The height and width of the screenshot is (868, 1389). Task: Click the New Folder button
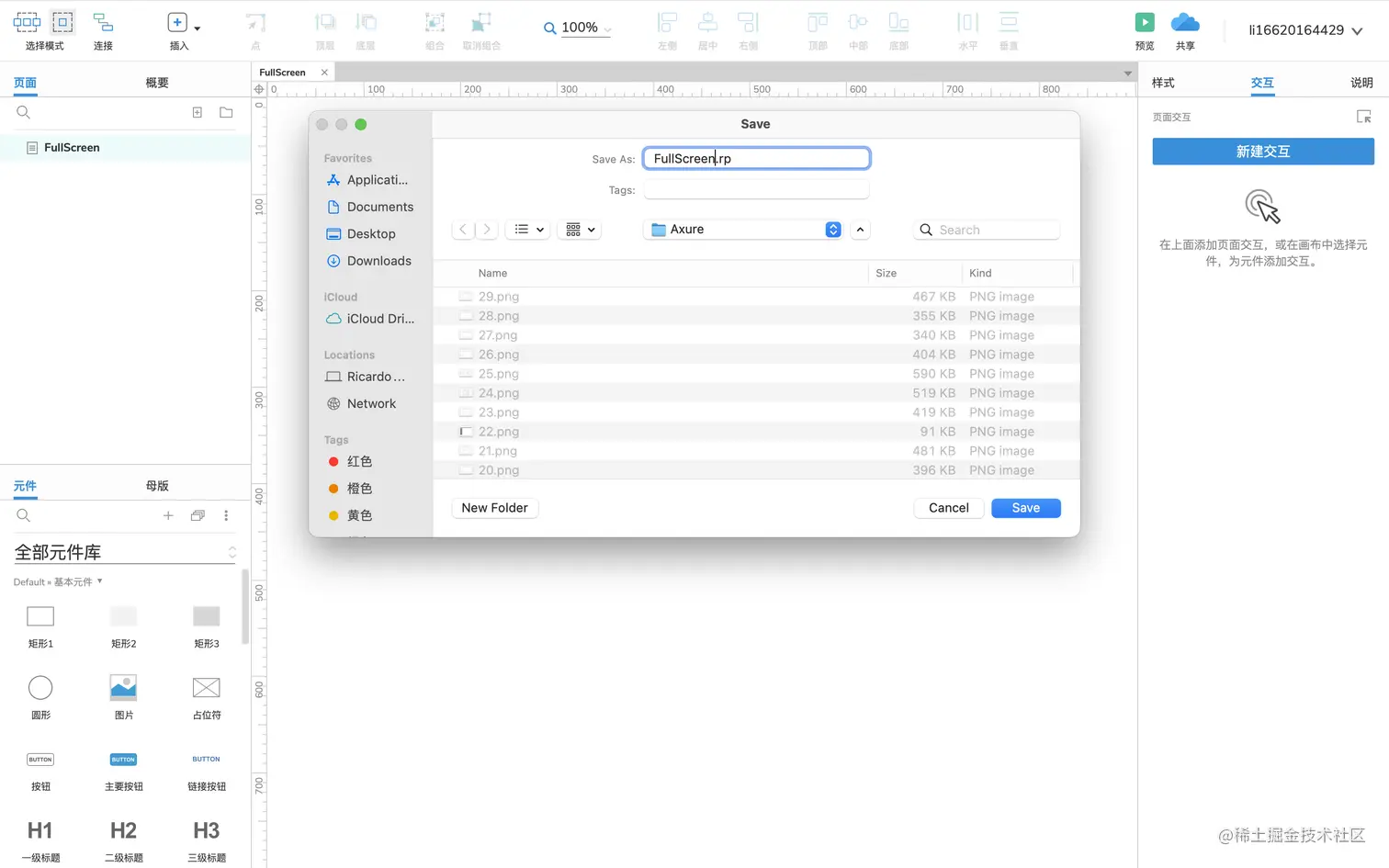[x=494, y=508]
